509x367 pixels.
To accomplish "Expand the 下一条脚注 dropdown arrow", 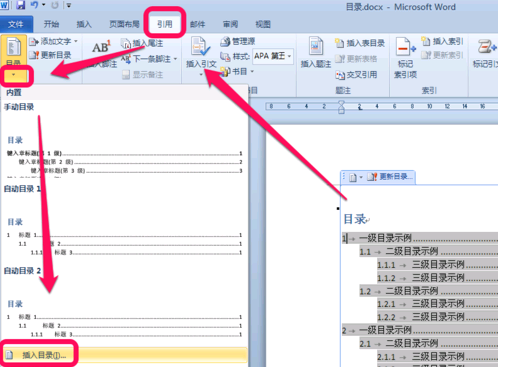I will coord(175,59).
